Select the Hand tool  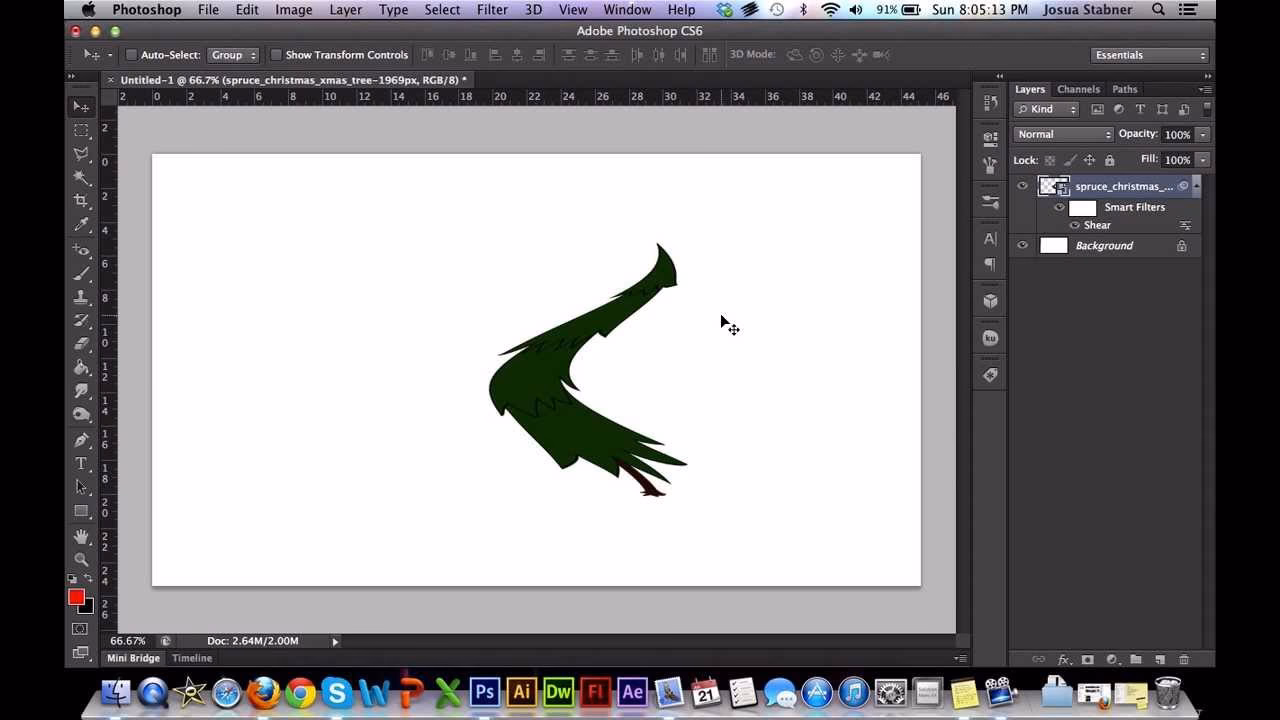click(81, 535)
